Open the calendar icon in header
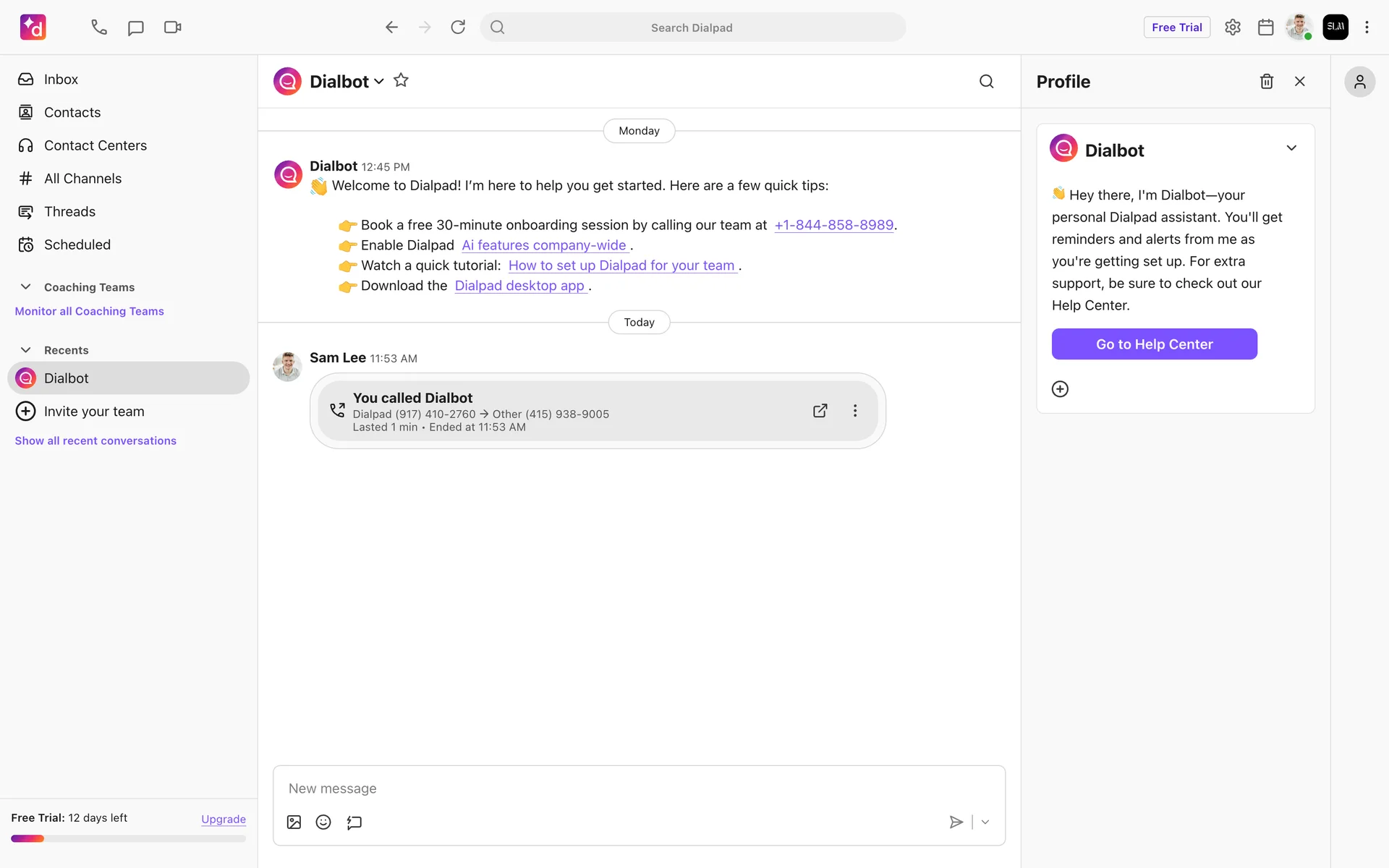This screenshot has height=868, width=1389. tap(1265, 27)
